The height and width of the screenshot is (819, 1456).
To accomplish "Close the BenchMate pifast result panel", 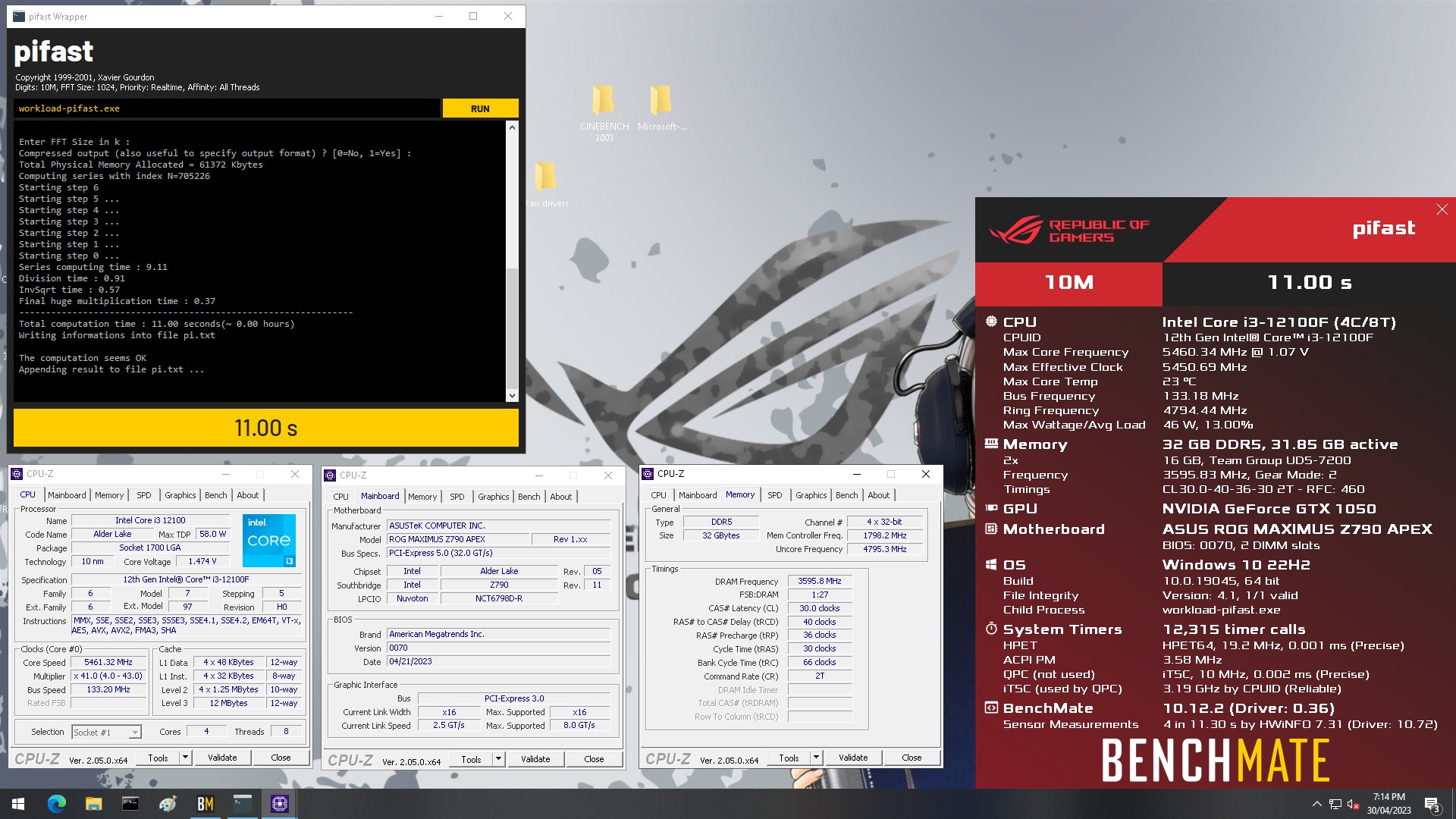I will click(x=1442, y=209).
